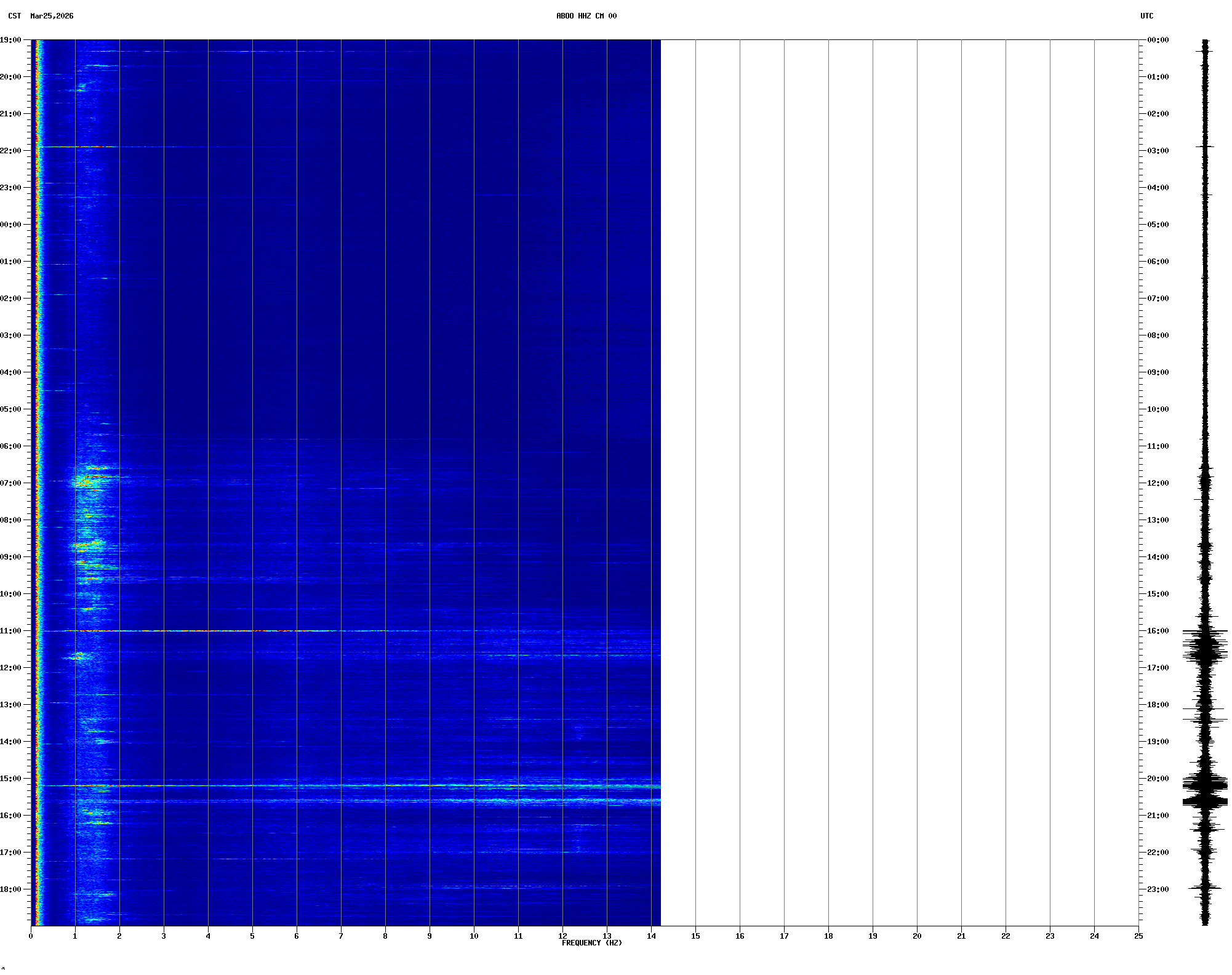Click the 14 Hz frequency tick label
Image resolution: width=1232 pixels, height=975 pixels.
[x=651, y=936]
